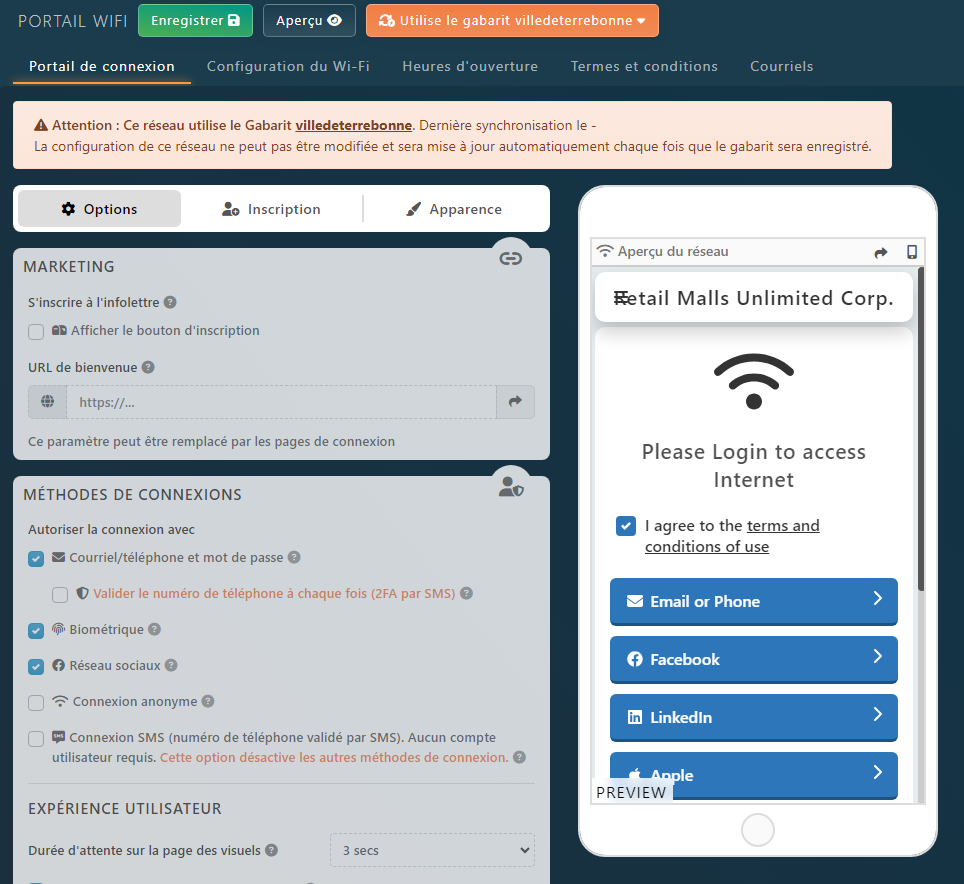Select the Apparence tab
The width and height of the screenshot is (964, 884).
click(x=455, y=209)
